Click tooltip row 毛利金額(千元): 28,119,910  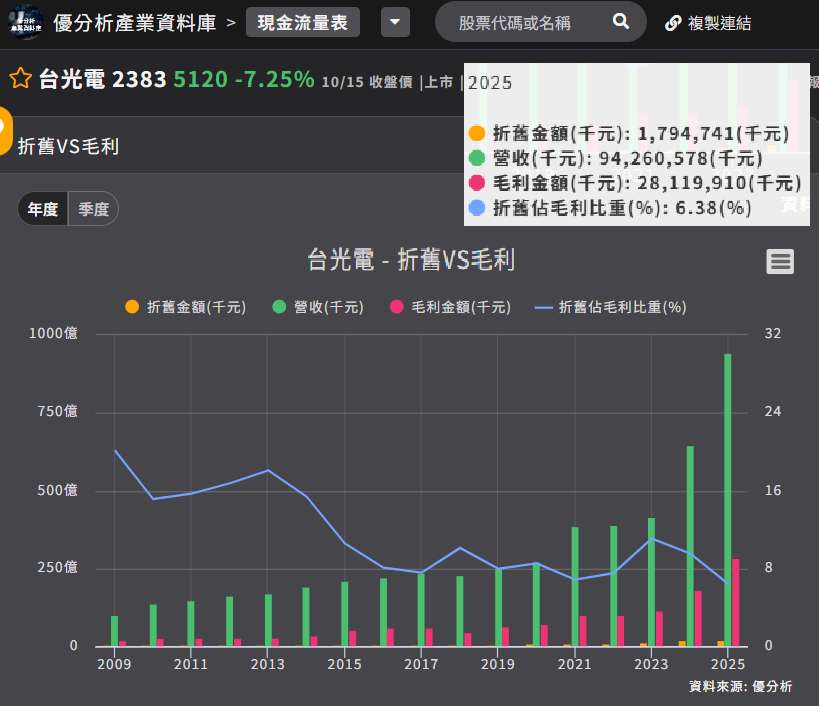[x=635, y=183]
